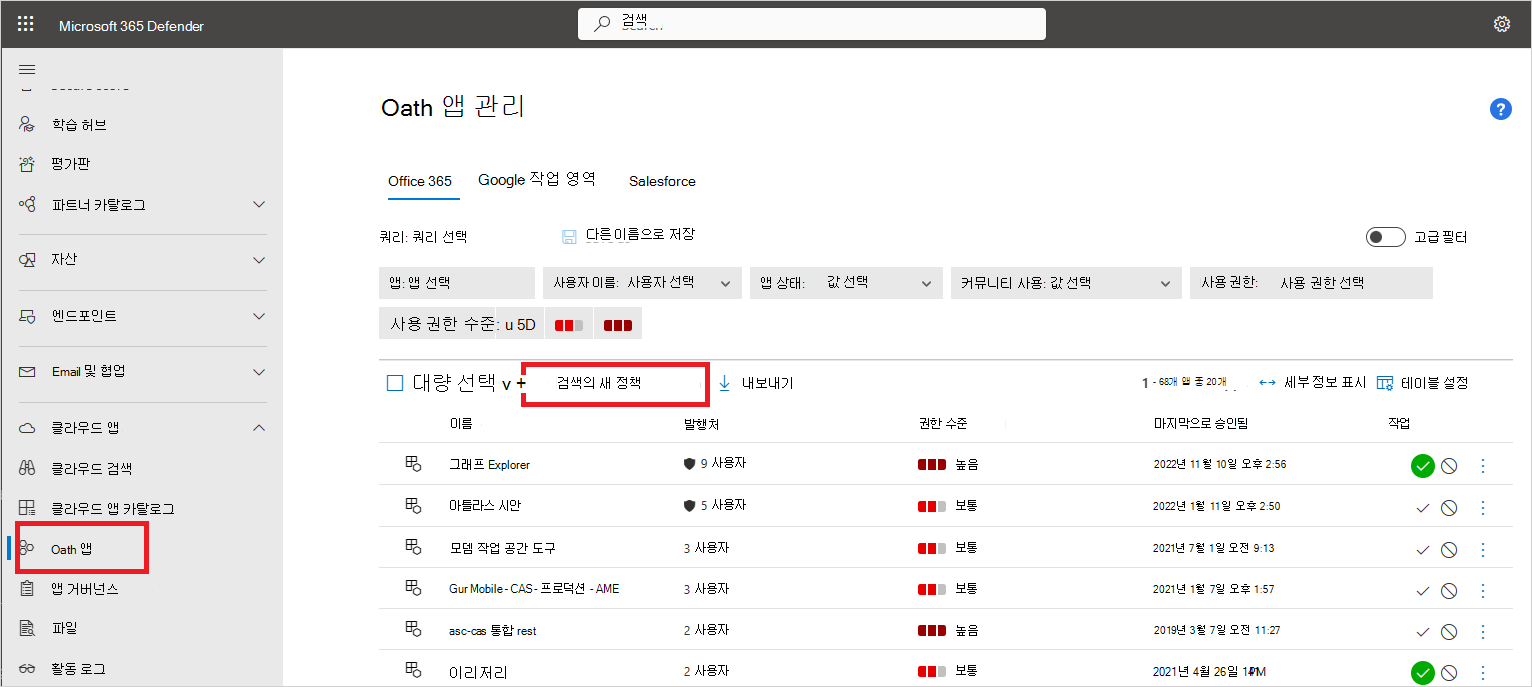1532x687 pixels.
Task: Click the 학습 허브 sidebar icon
Action: click(x=27, y=125)
